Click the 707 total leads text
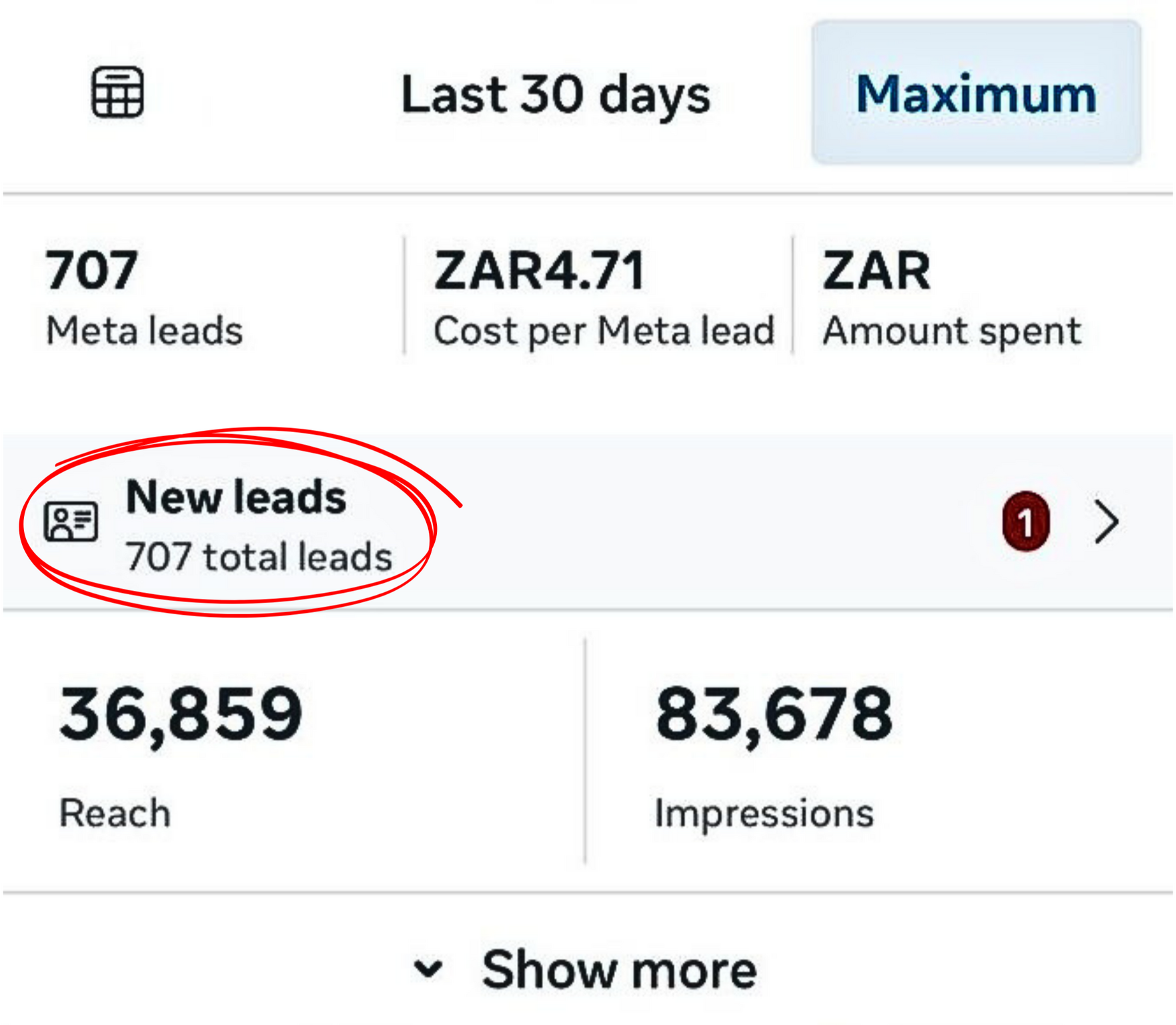This screenshot has width=1176, height=1025. coord(259,557)
